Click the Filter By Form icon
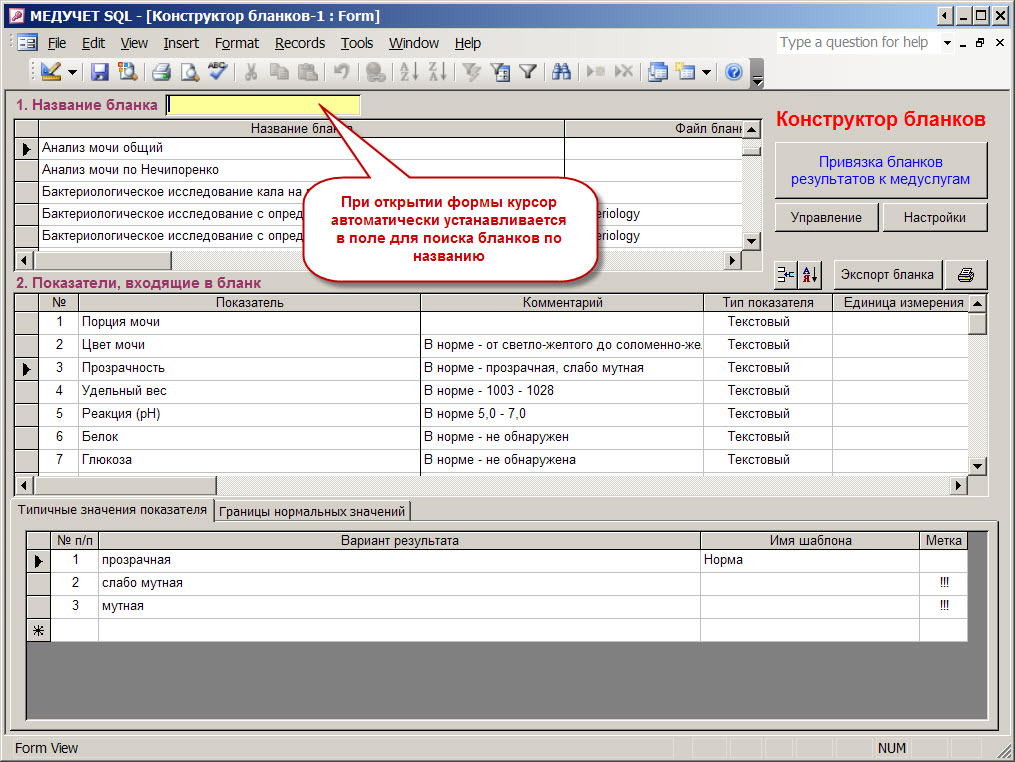The height and width of the screenshot is (762, 1015). [500, 72]
